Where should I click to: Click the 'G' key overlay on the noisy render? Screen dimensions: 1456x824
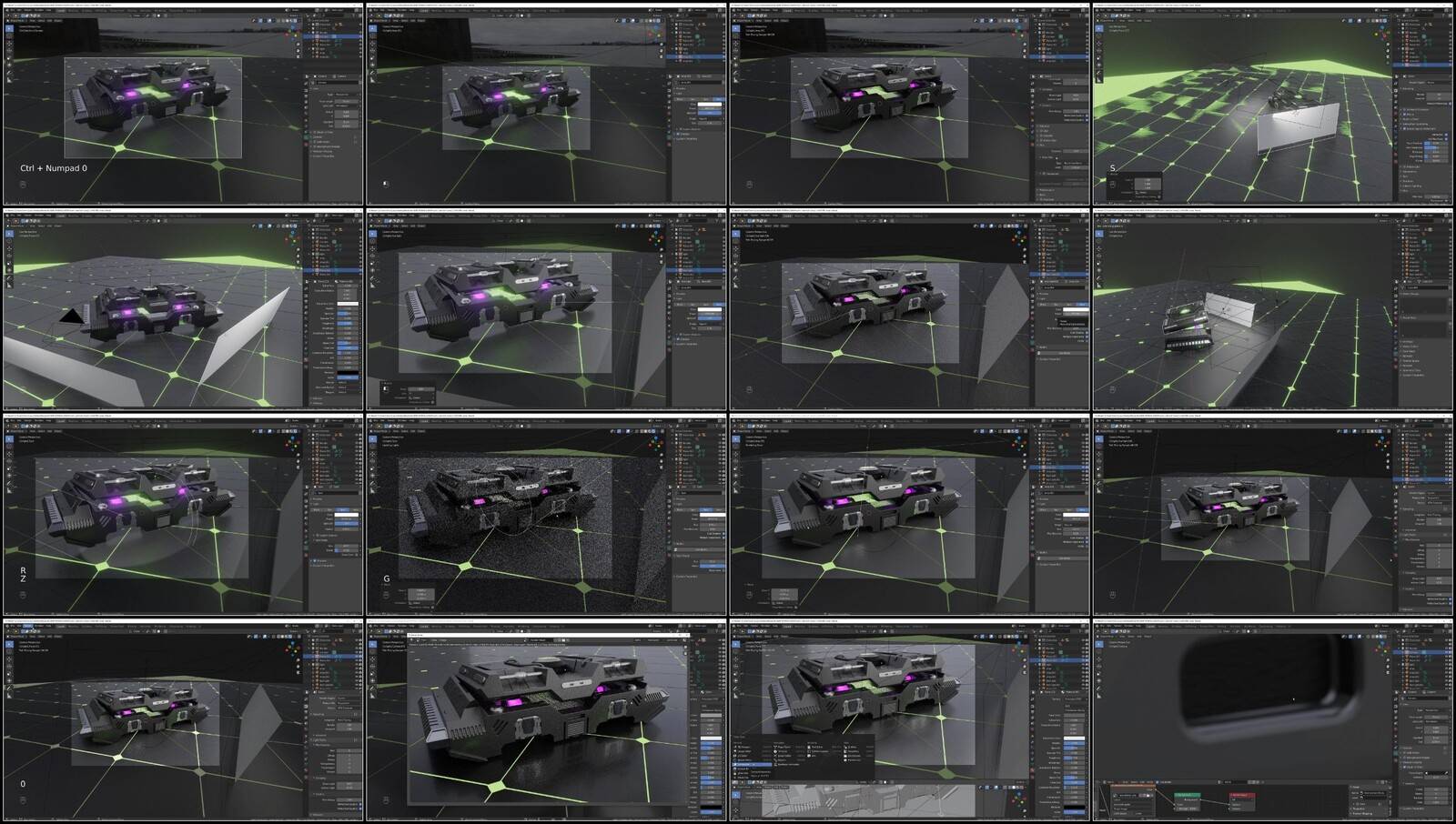coord(387,578)
